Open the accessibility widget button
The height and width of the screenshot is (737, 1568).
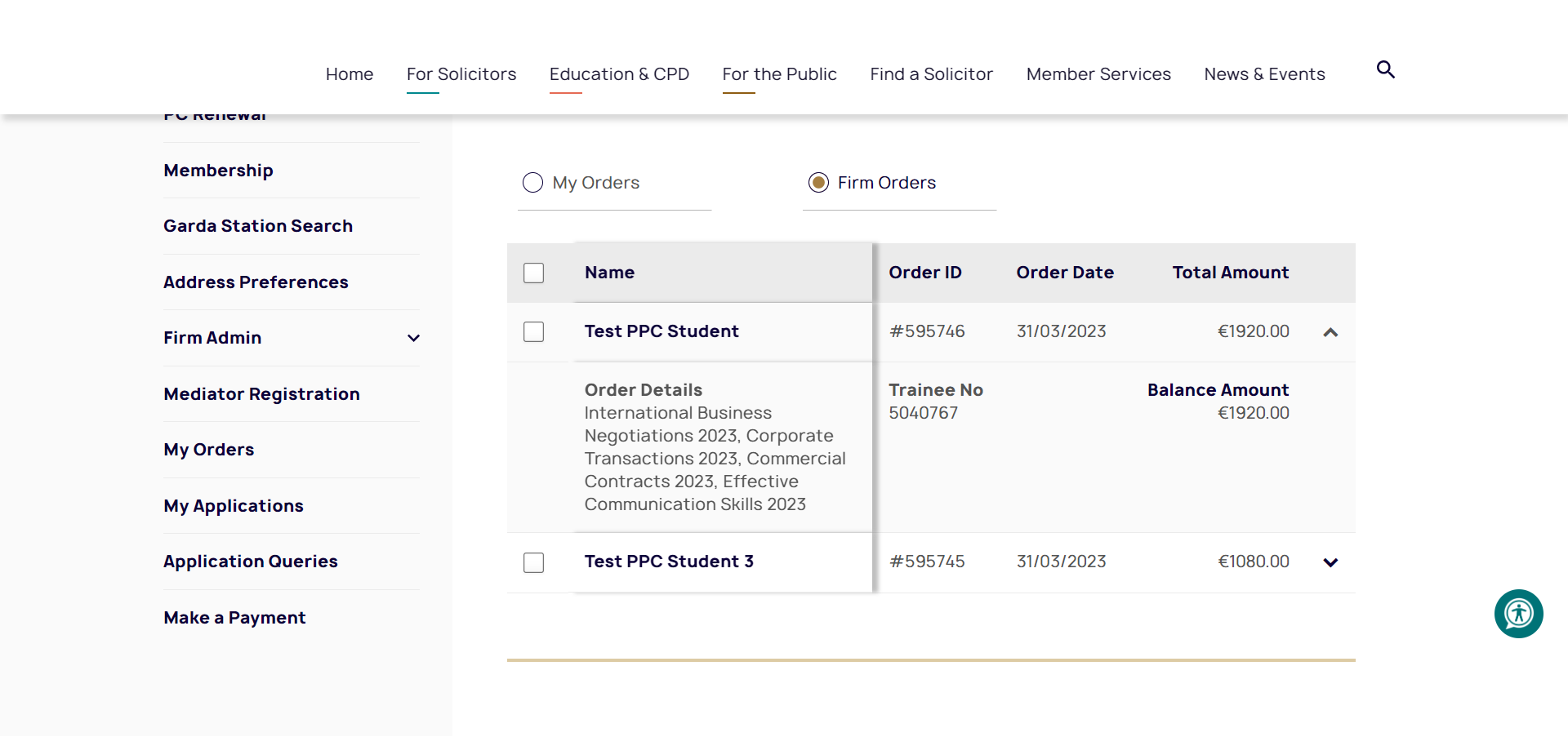pos(1518,614)
